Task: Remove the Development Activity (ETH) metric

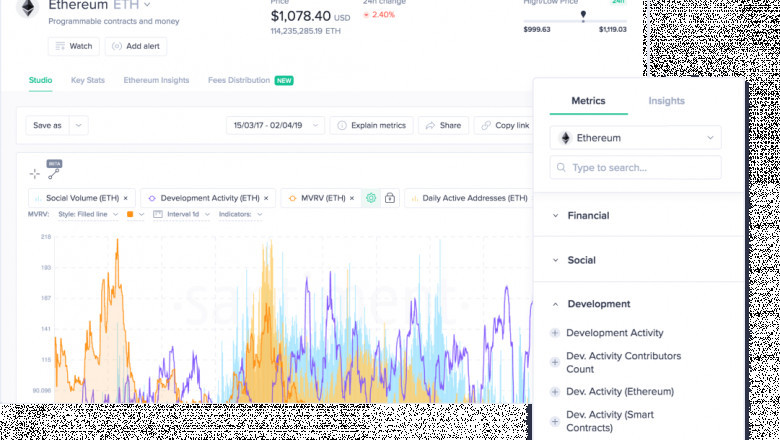Action: pyautogui.click(x=266, y=198)
